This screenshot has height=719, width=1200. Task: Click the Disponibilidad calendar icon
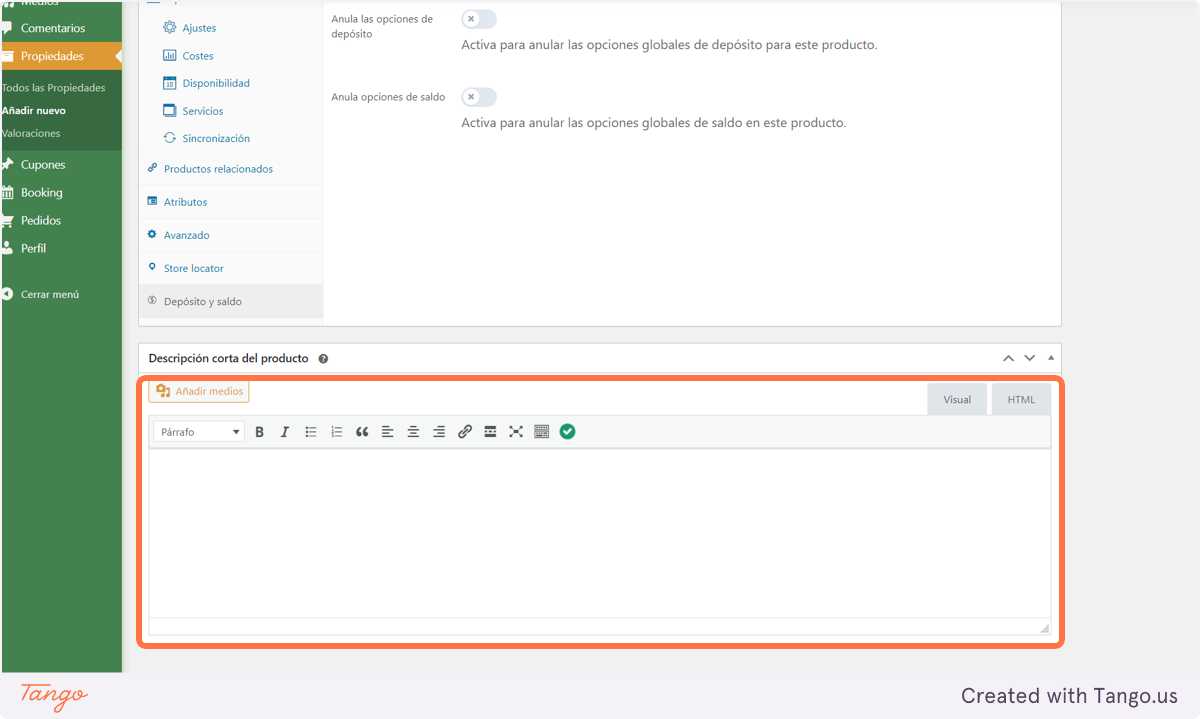coord(170,83)
